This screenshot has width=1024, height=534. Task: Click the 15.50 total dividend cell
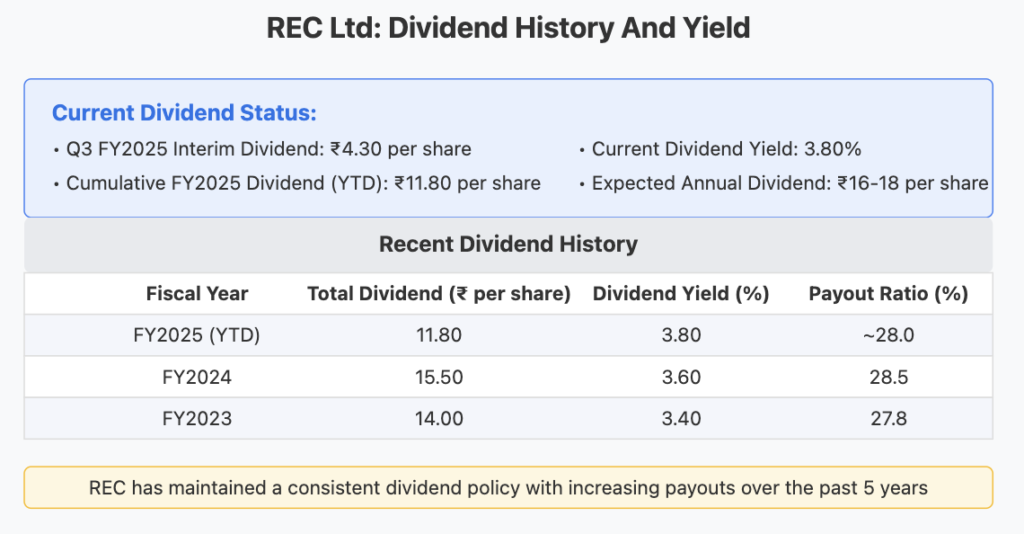coord(439,377)
